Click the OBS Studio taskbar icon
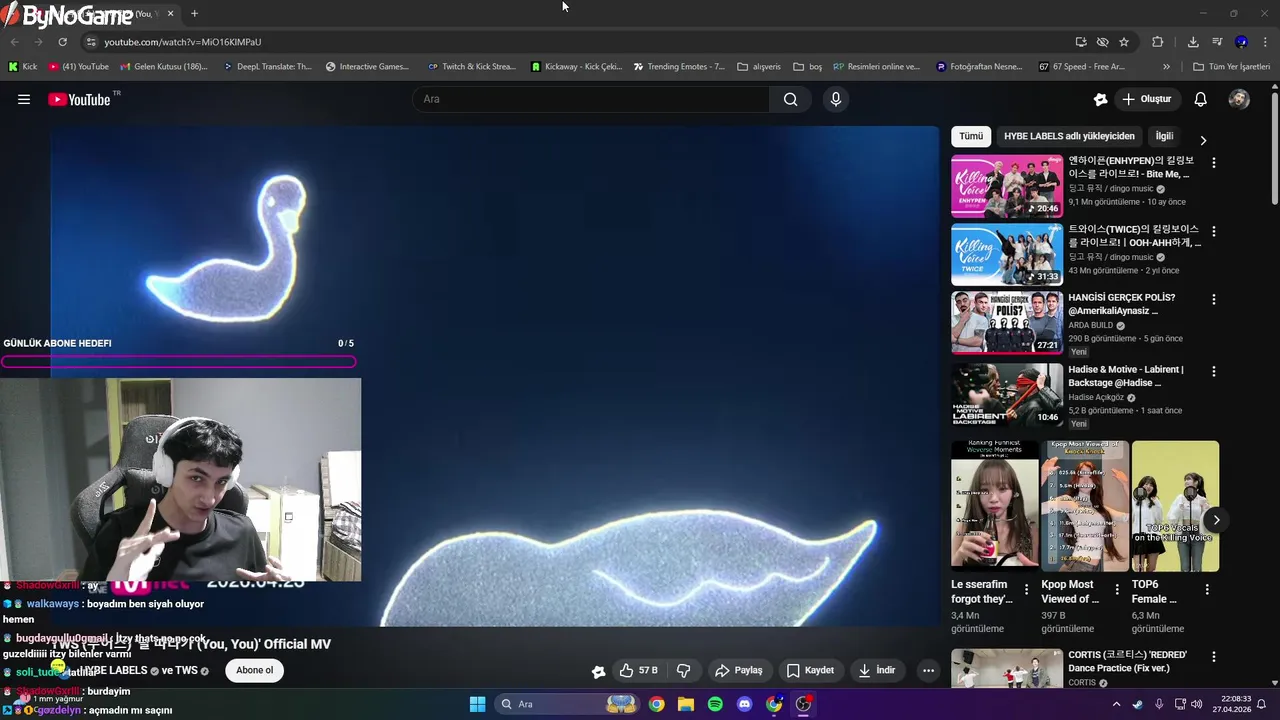Image resolution: width=1280 pixels, height=720 pixels. [804, 704]
